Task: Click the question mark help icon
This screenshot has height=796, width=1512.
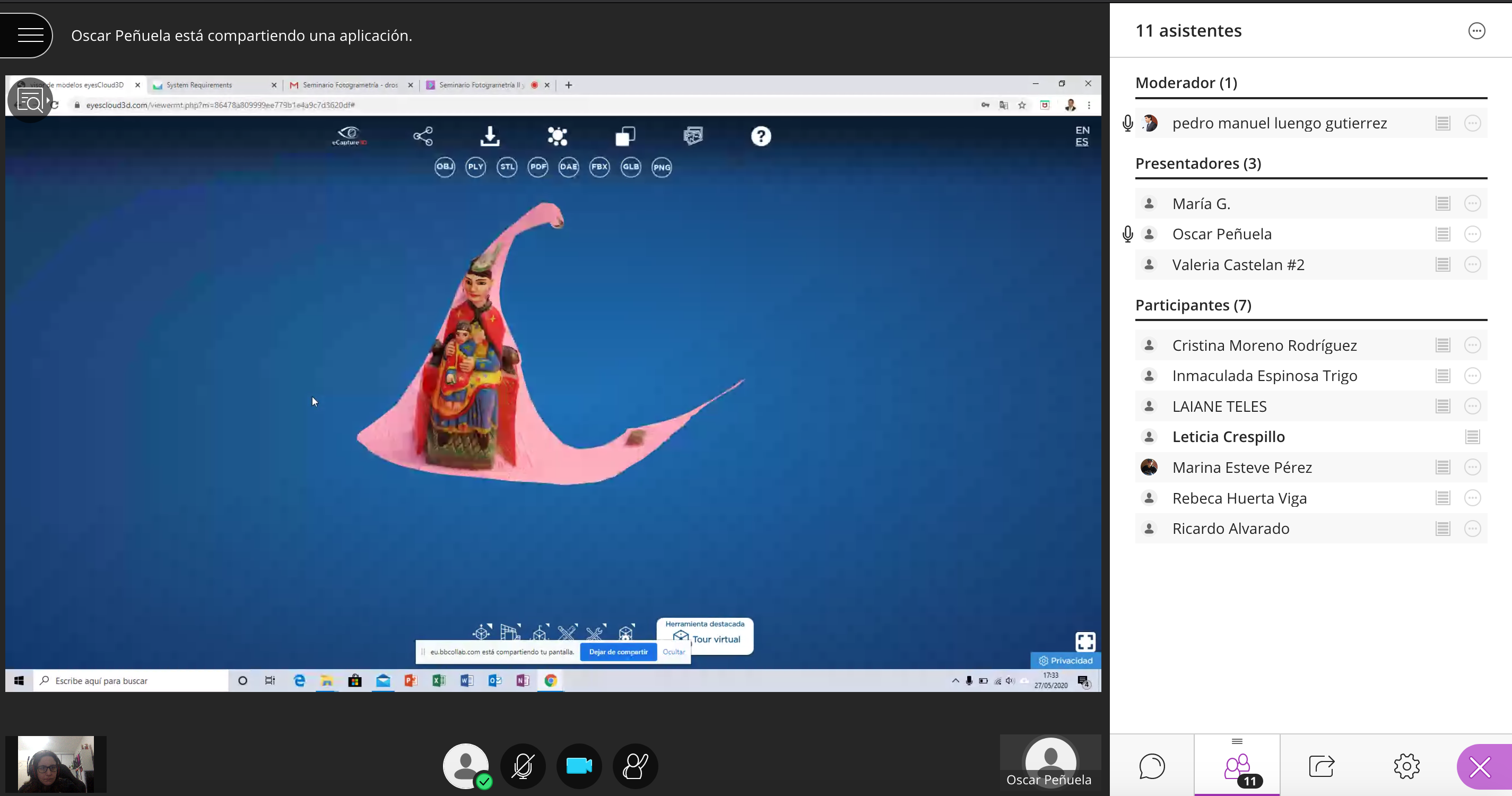Action: pos(761,136)
